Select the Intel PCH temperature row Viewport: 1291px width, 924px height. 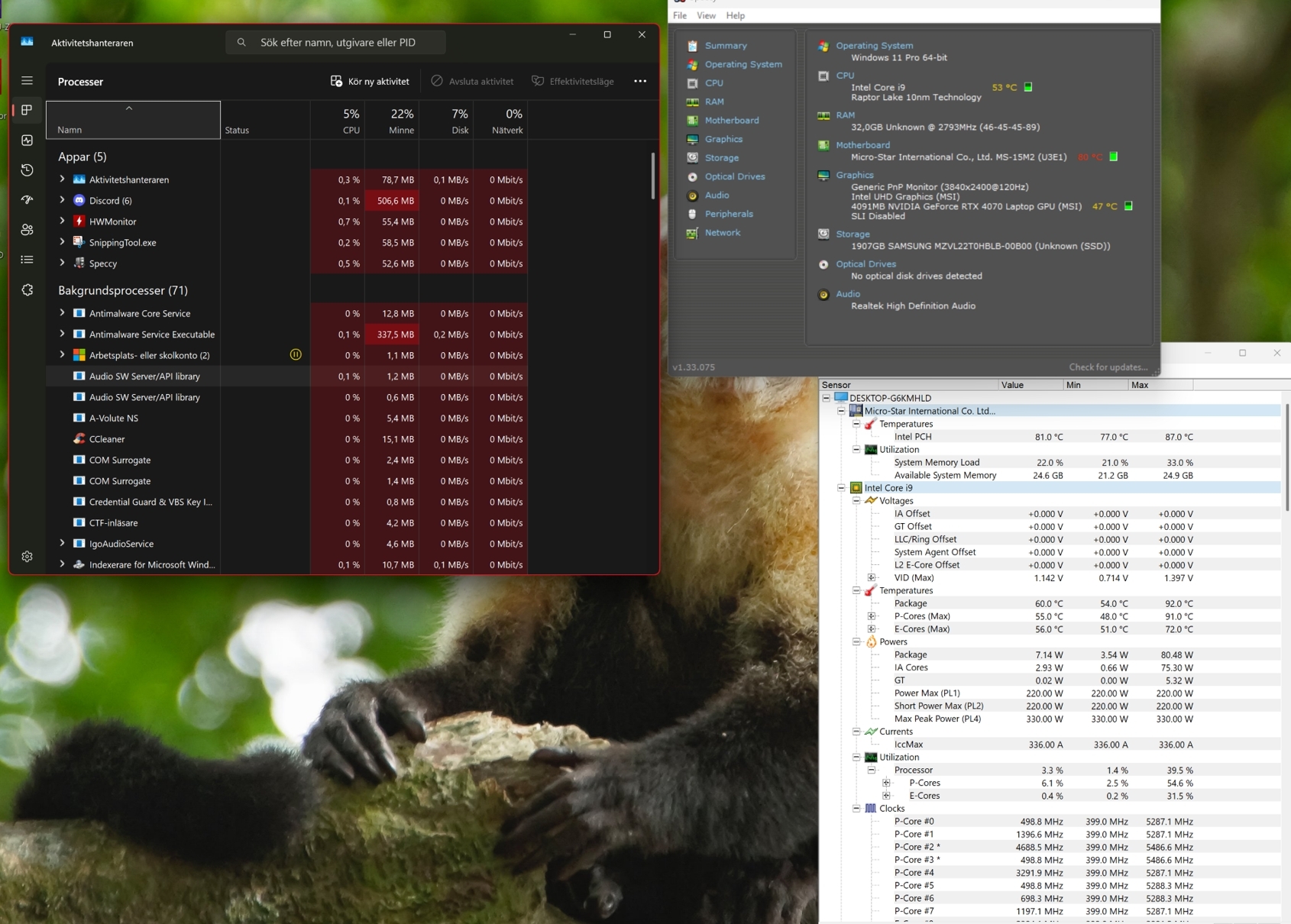(1043, 437)
